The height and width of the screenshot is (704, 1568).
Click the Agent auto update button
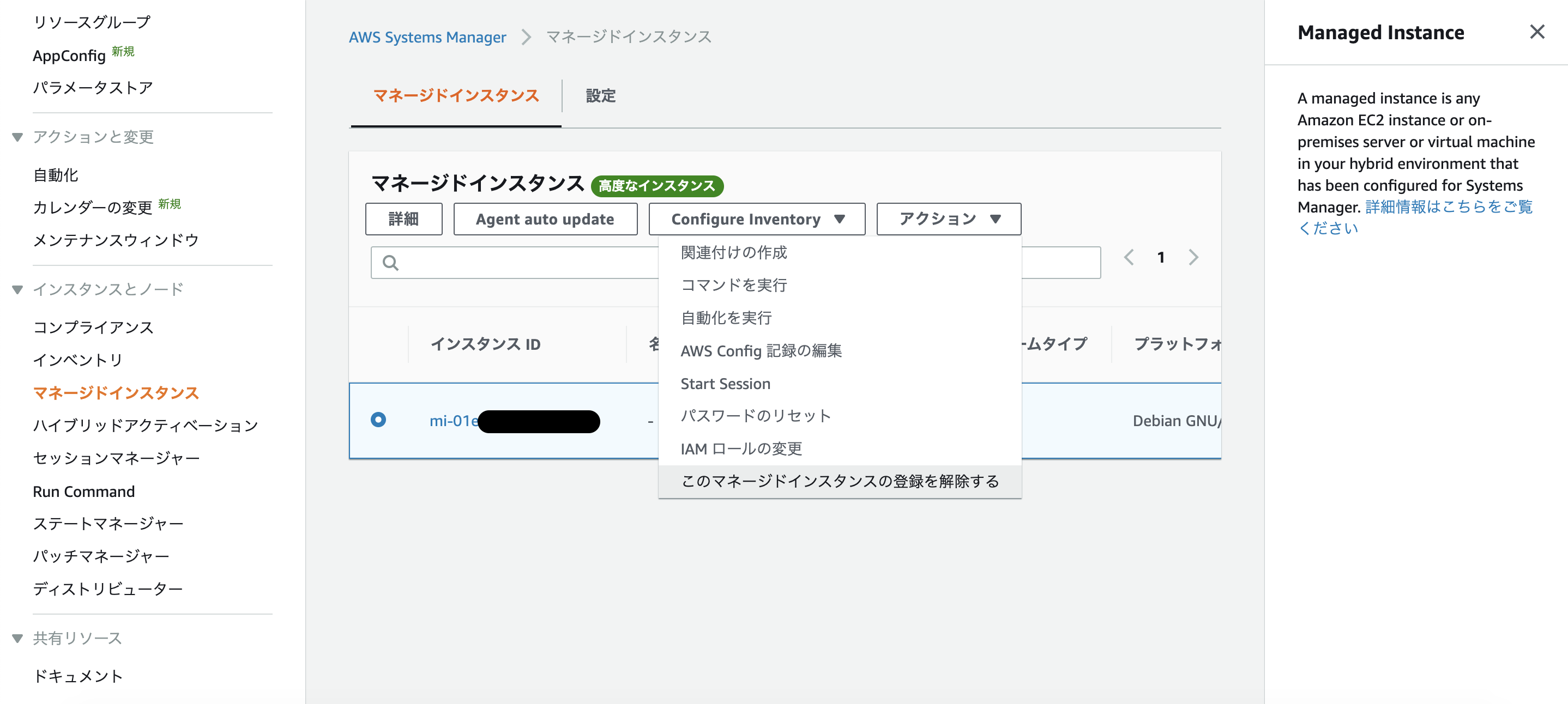pyautogui.click(x=545, y=219)
